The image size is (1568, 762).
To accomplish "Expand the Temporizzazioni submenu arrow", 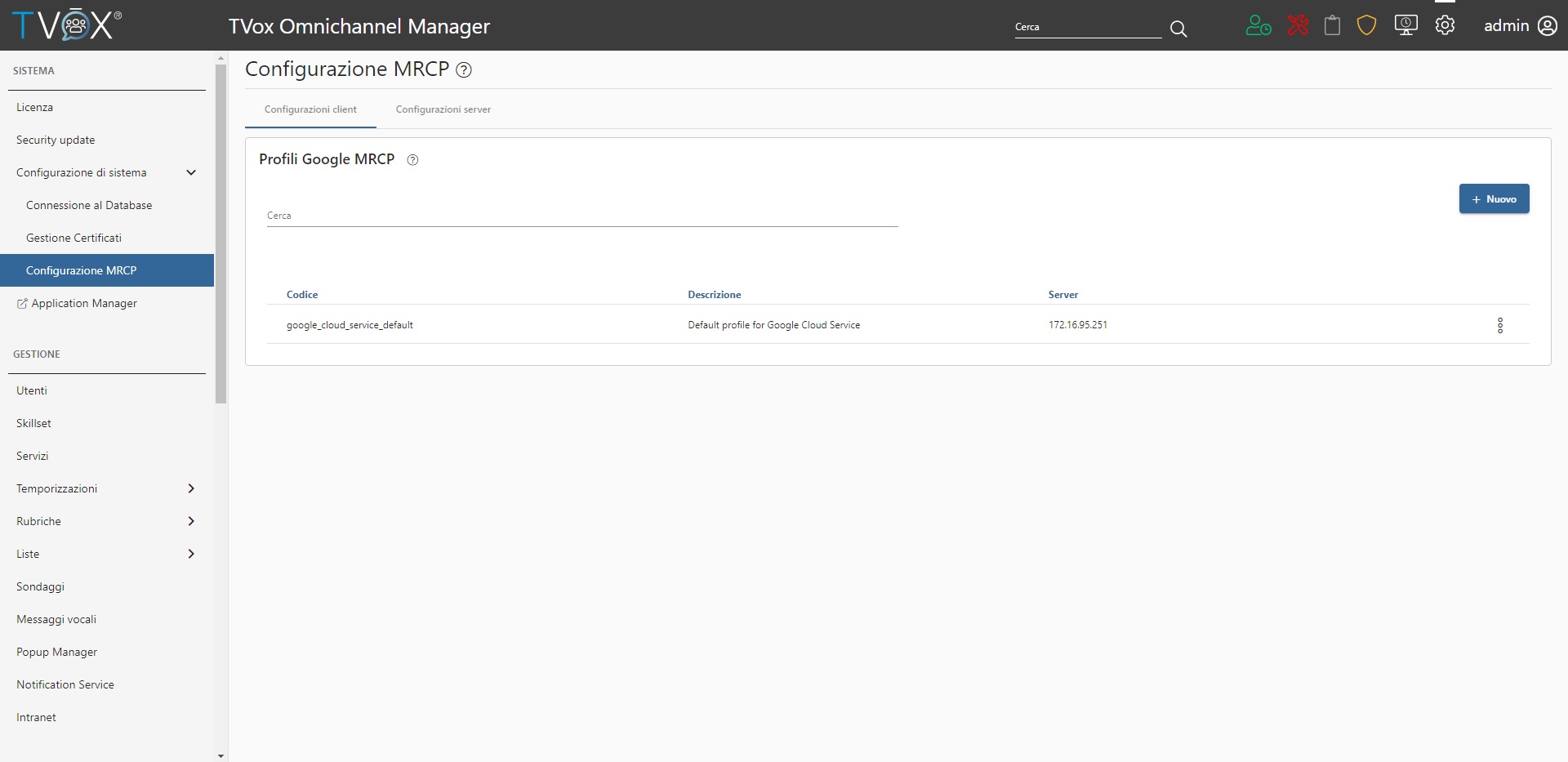I will point(191,488).
